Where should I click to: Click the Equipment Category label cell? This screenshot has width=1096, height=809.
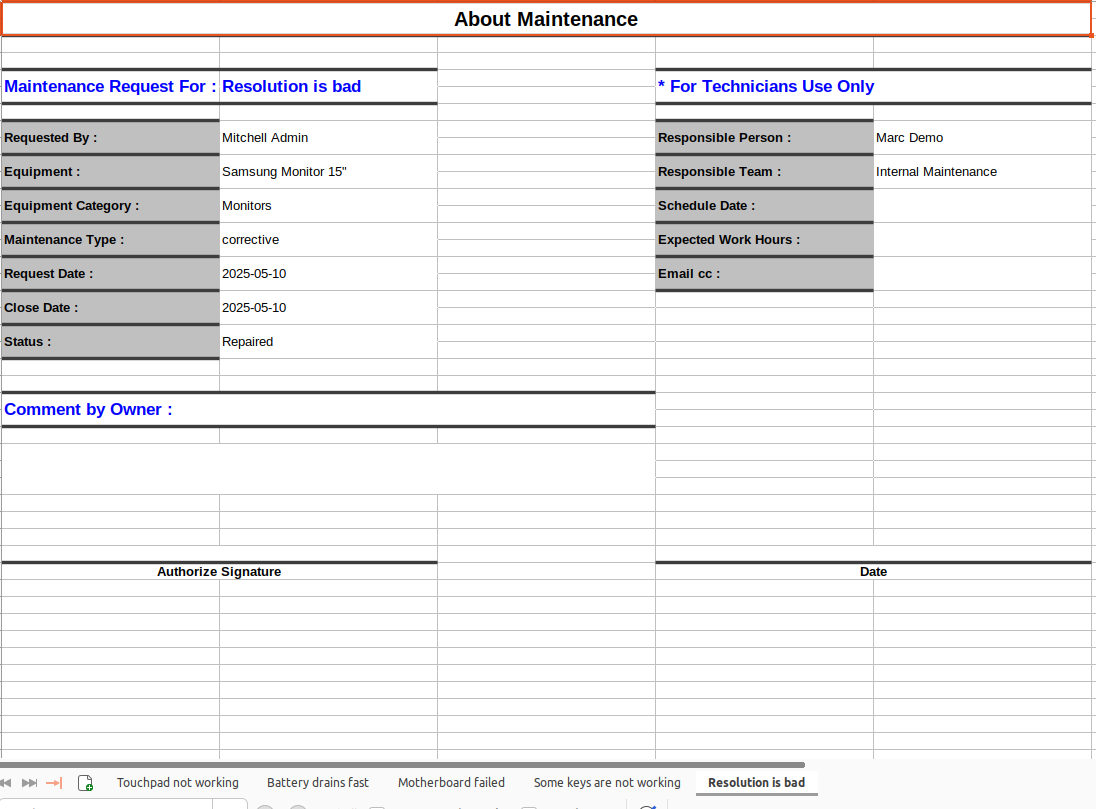110,206
